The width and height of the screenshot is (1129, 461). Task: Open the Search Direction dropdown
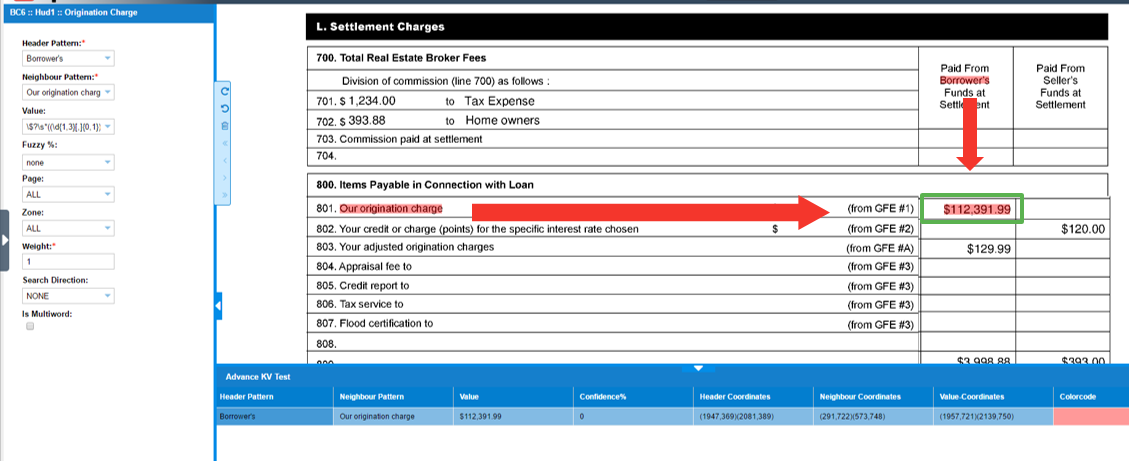tap(68, 296)
